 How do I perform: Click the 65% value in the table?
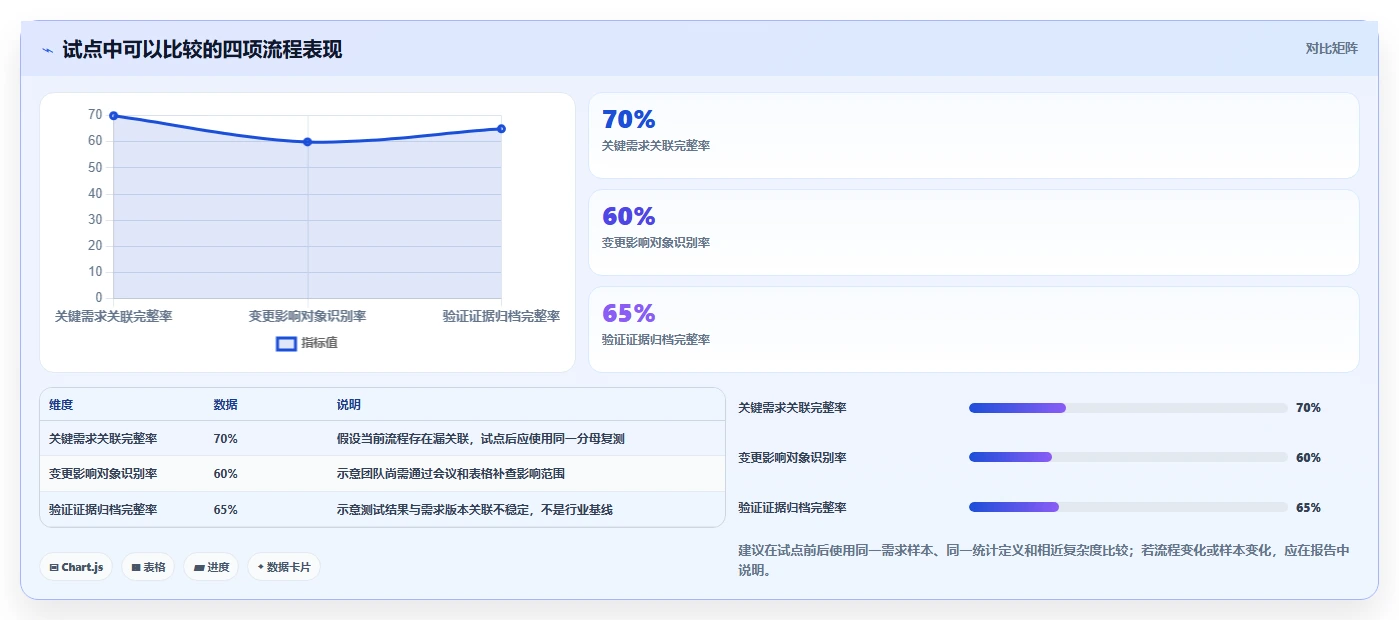tap(225, 509)
